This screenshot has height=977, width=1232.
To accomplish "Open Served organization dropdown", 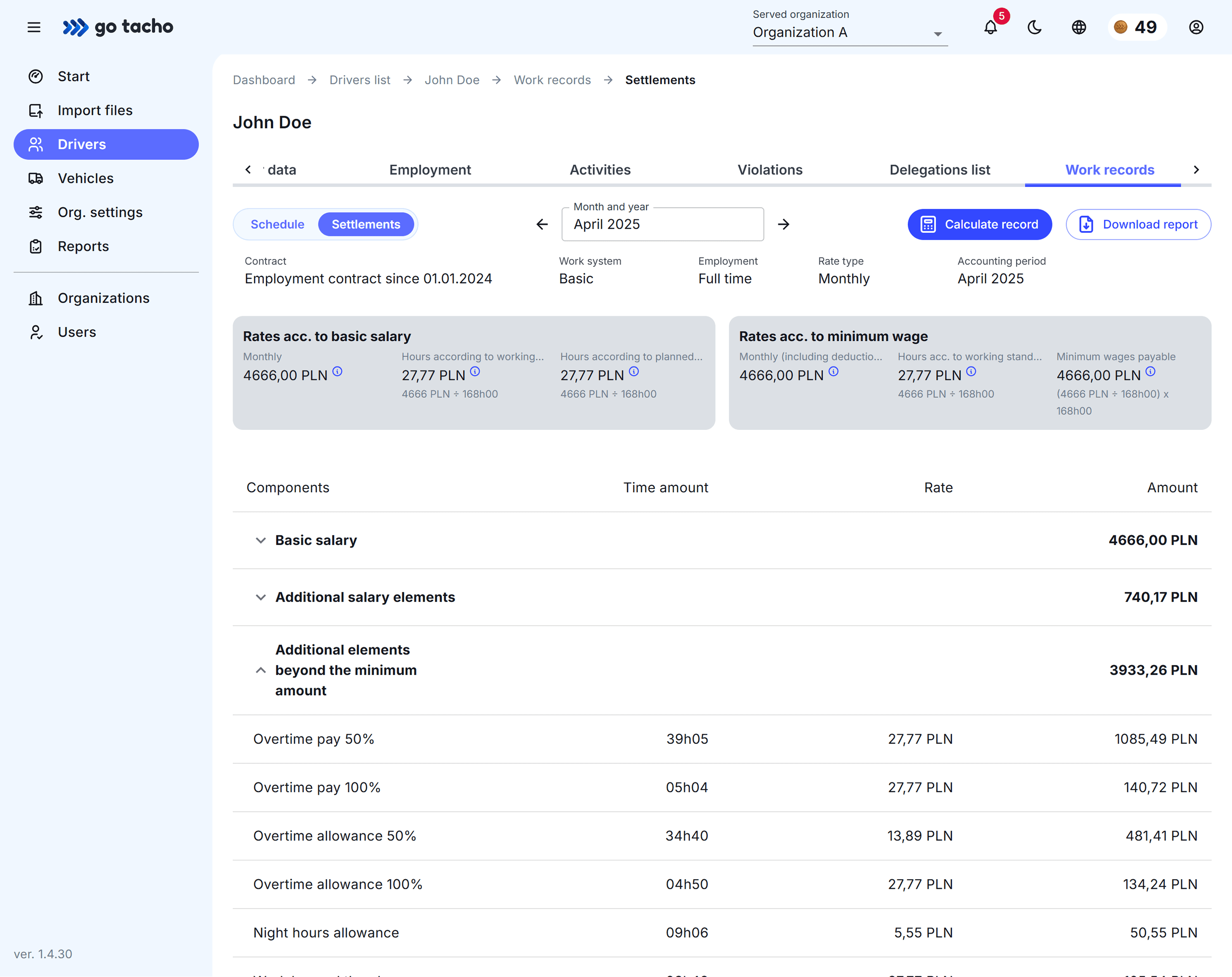I will coord(850,32).
